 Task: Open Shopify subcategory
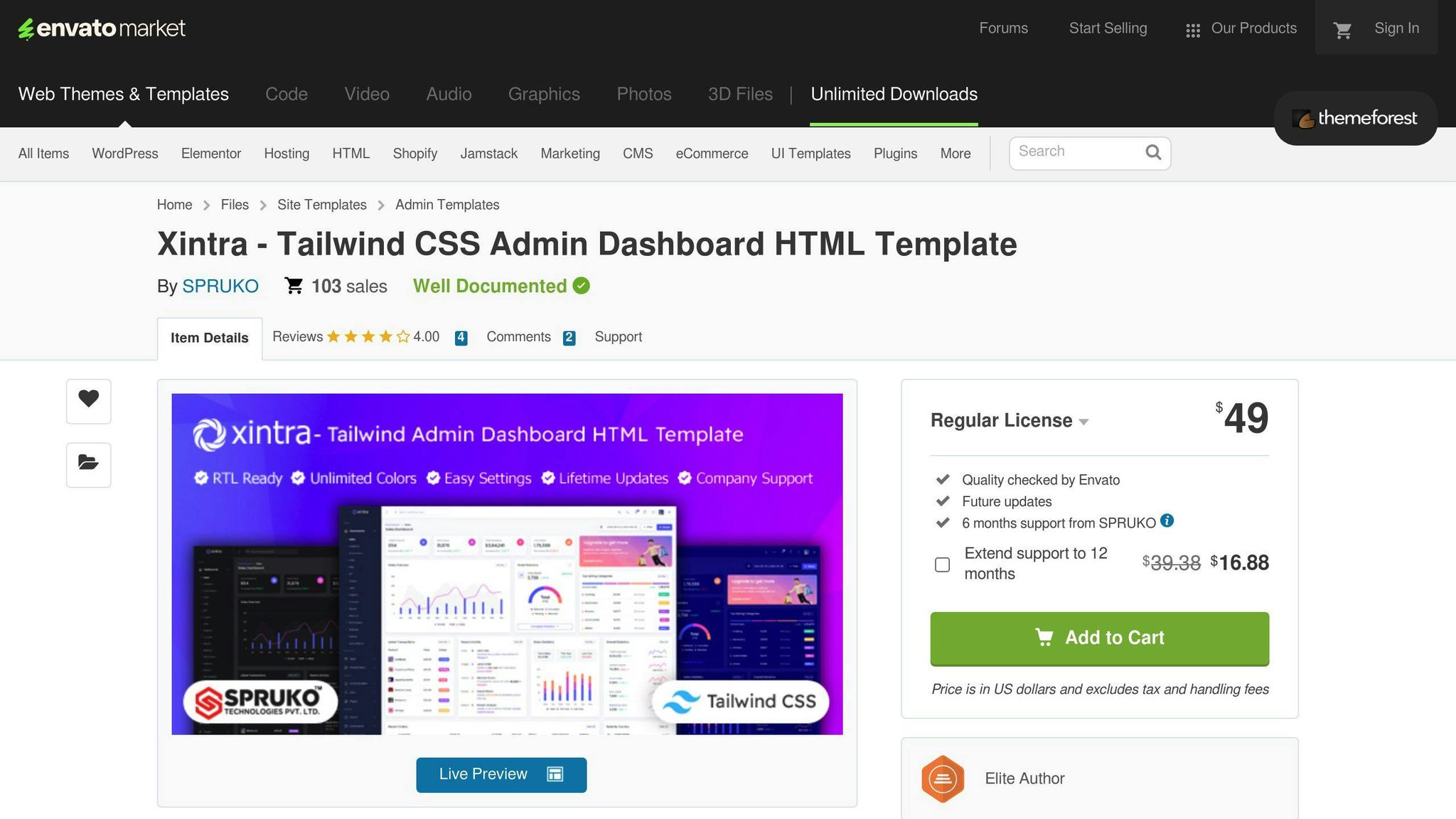(415, 154)
